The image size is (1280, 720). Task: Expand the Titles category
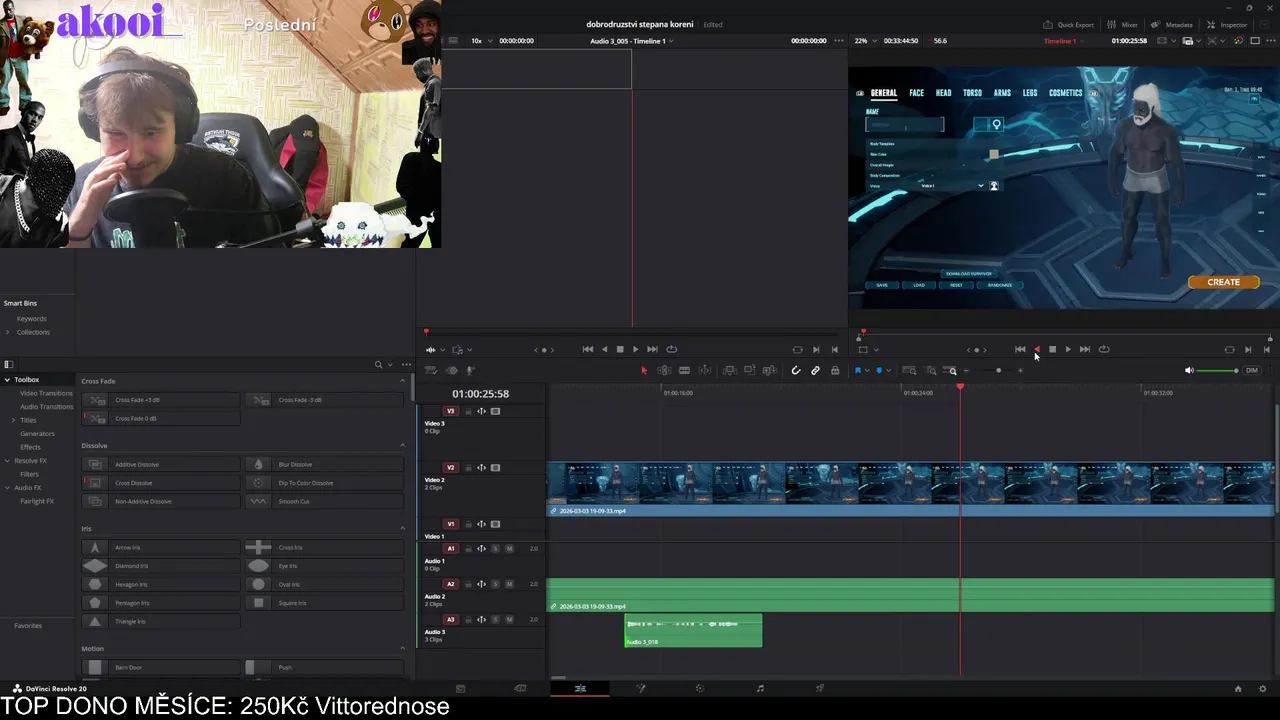click(x=14, y=420)
